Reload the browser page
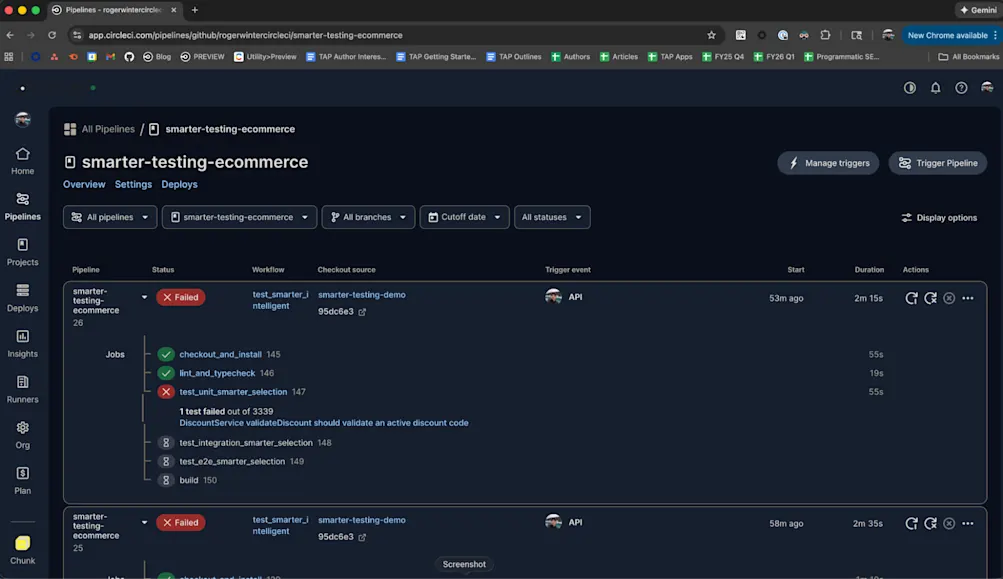Image resolution: width=1003 pixels, height=579 pixels. pos(52,35)
